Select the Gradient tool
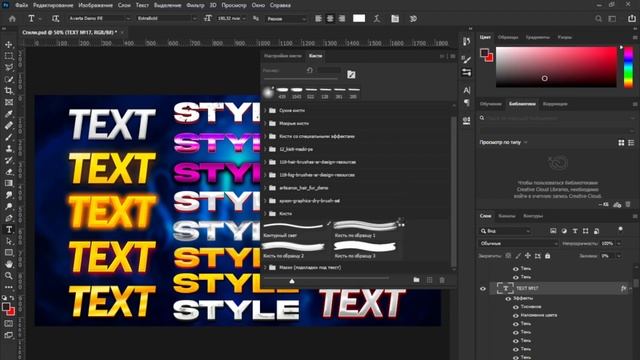The image size is (640, 360). 9,183
